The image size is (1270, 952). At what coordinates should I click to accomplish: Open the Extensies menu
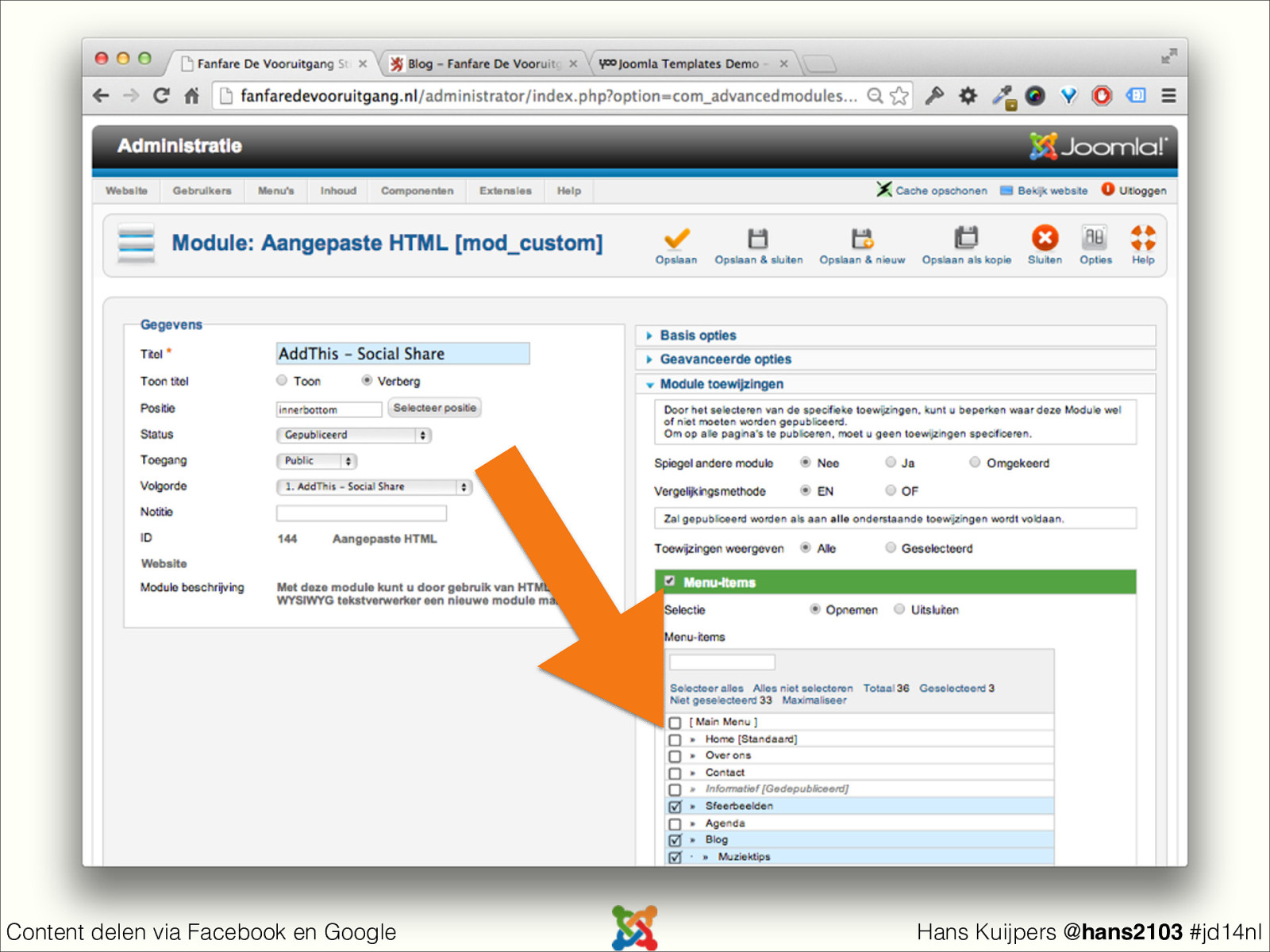pos(505,191)
